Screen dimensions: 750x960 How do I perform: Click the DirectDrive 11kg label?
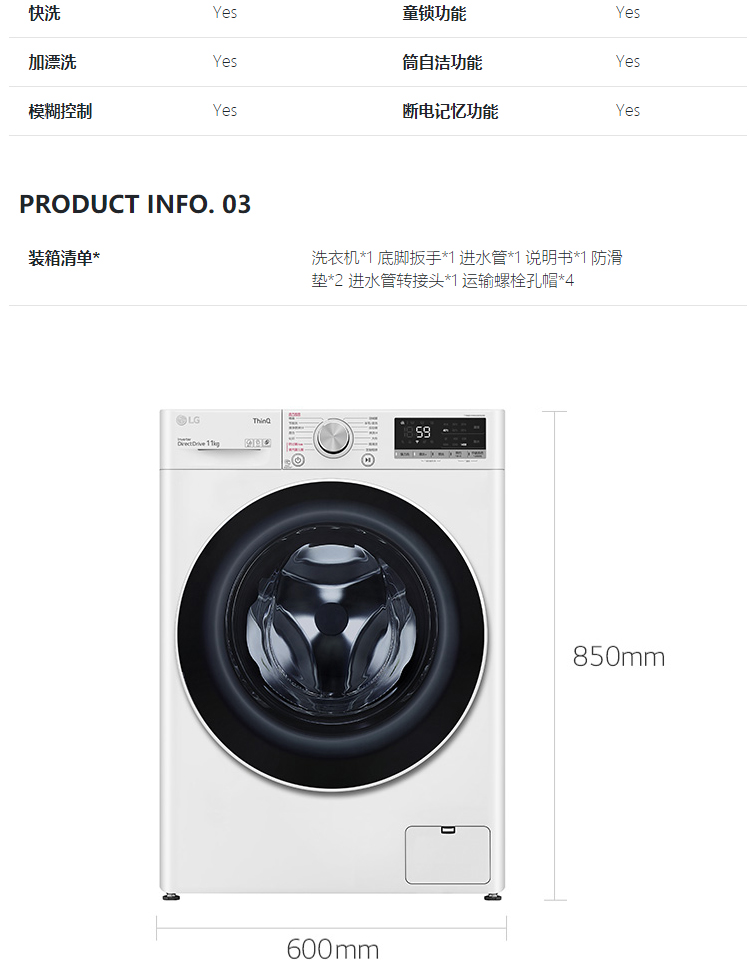click(x=198, y=442)
